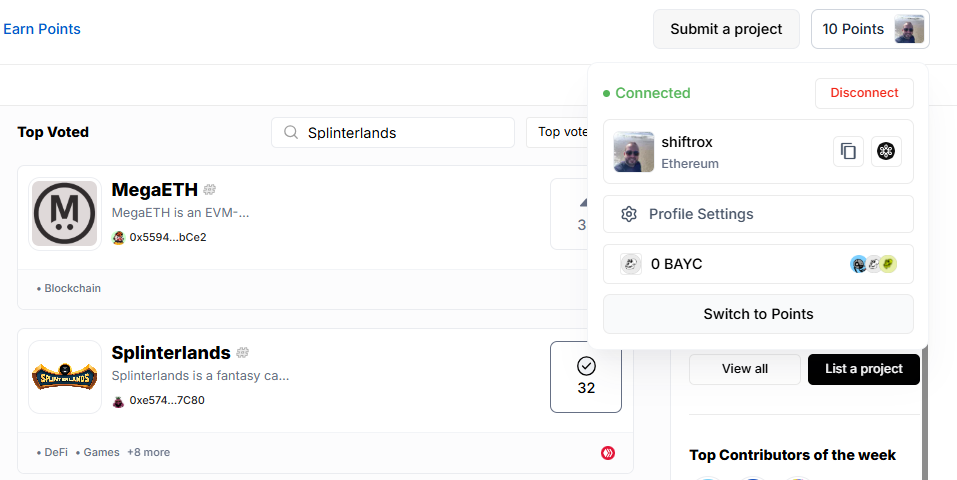Image resolution: width=957 pixels, height=480 pixels.
Task: Click the Profile Settings gear icon
Action: point(629,214)
